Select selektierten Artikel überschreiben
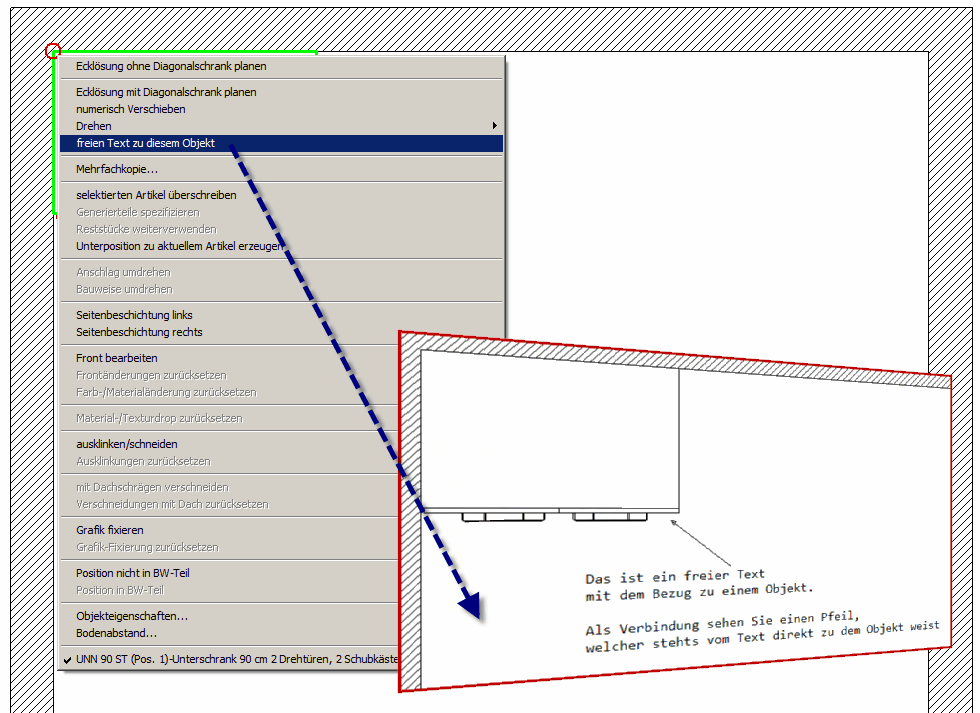The width and height of the screenshot is (980, 713). tap(156, 195)
